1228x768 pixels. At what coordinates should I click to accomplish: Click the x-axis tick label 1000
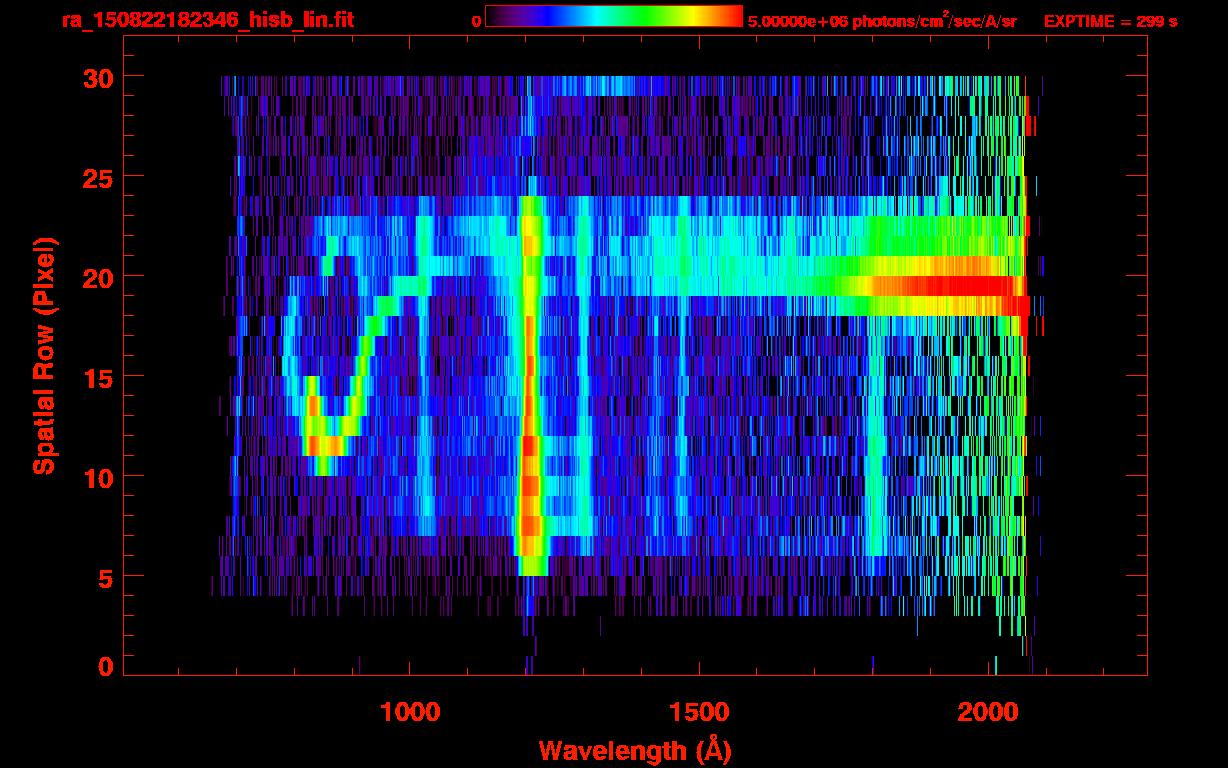410,711
